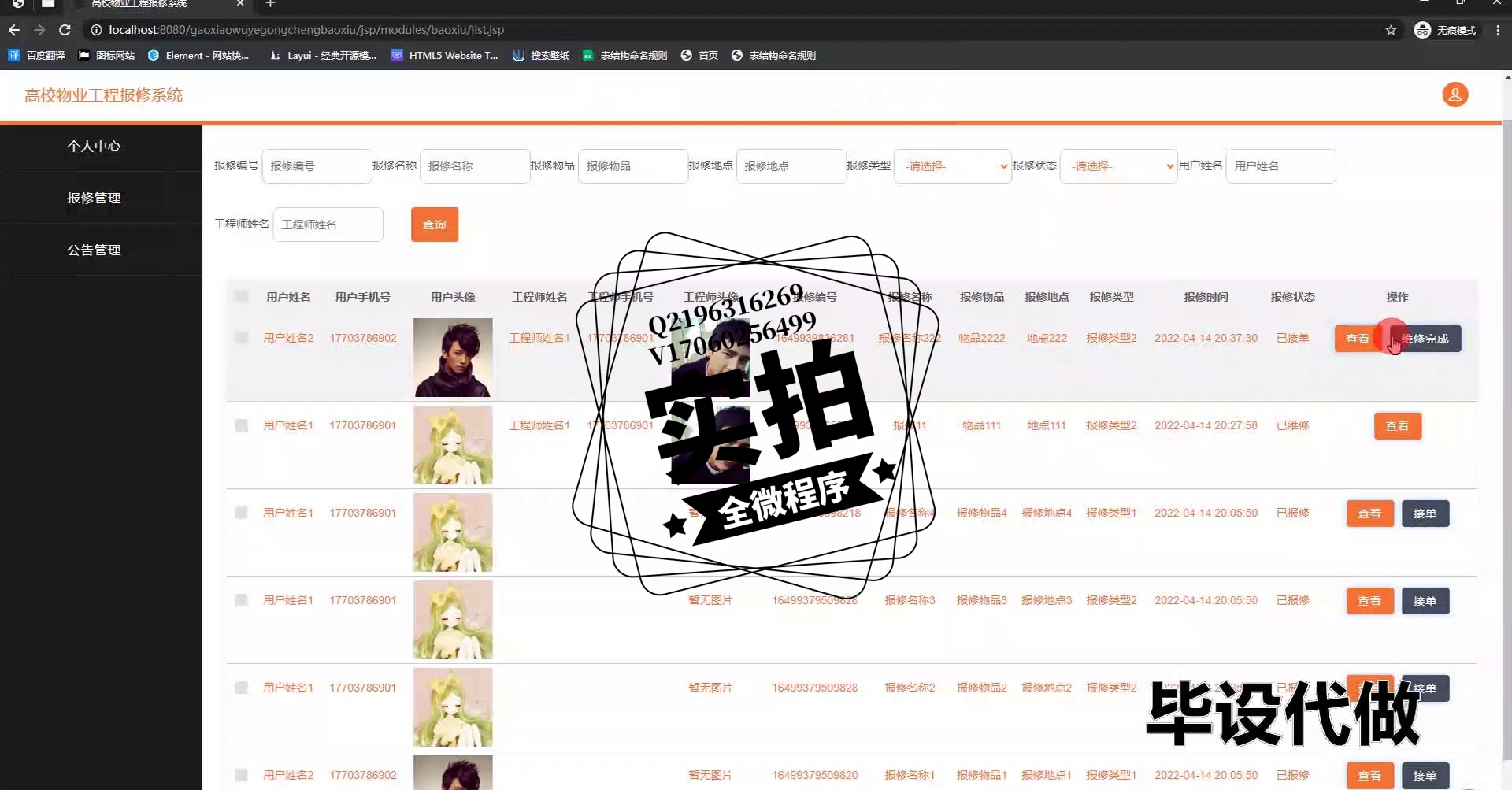Expand the 报修状态 dropdown

[x=1118, y=166]
